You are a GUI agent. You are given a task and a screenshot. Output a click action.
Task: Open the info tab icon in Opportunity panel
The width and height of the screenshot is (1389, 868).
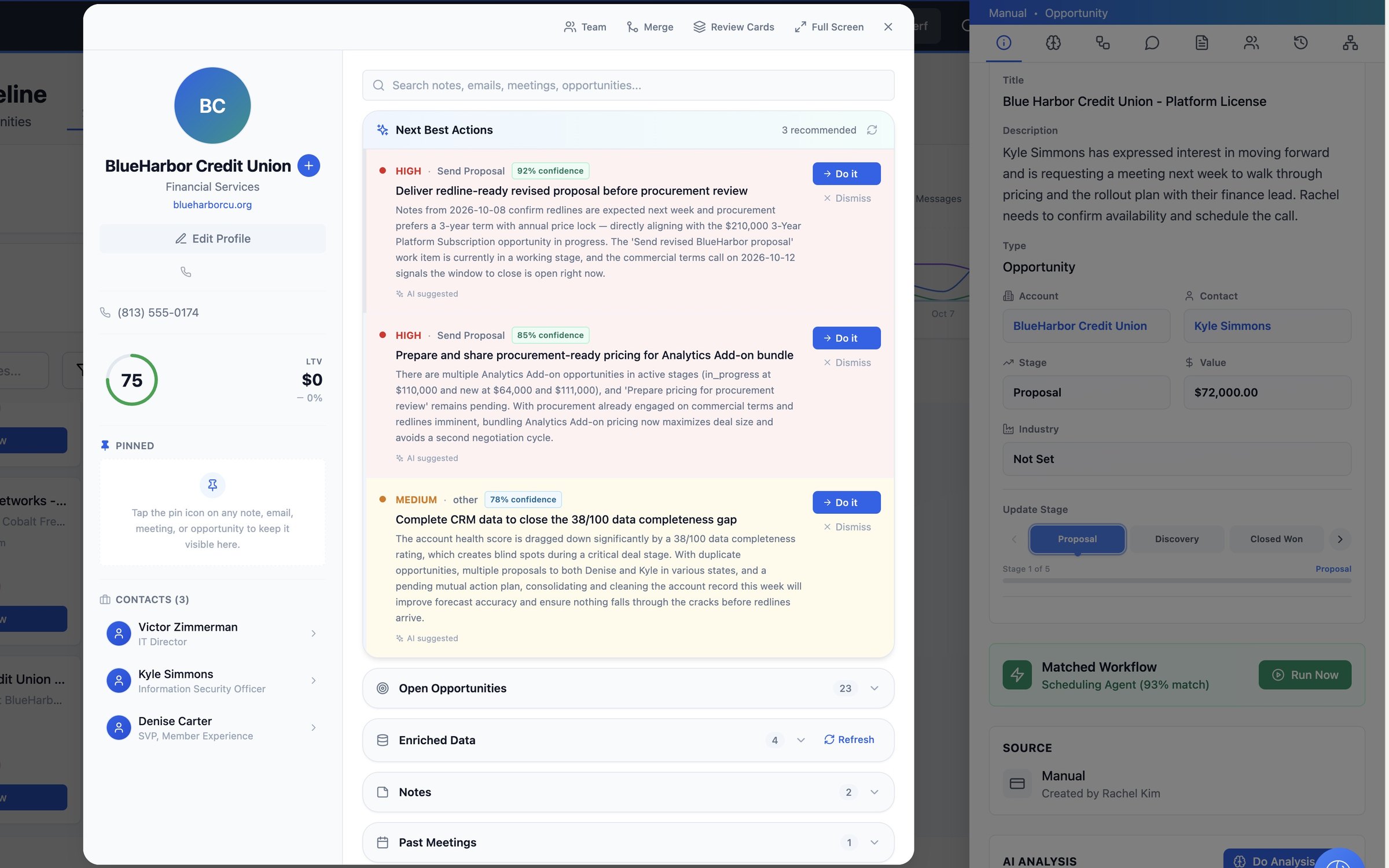coord(1004,42)
